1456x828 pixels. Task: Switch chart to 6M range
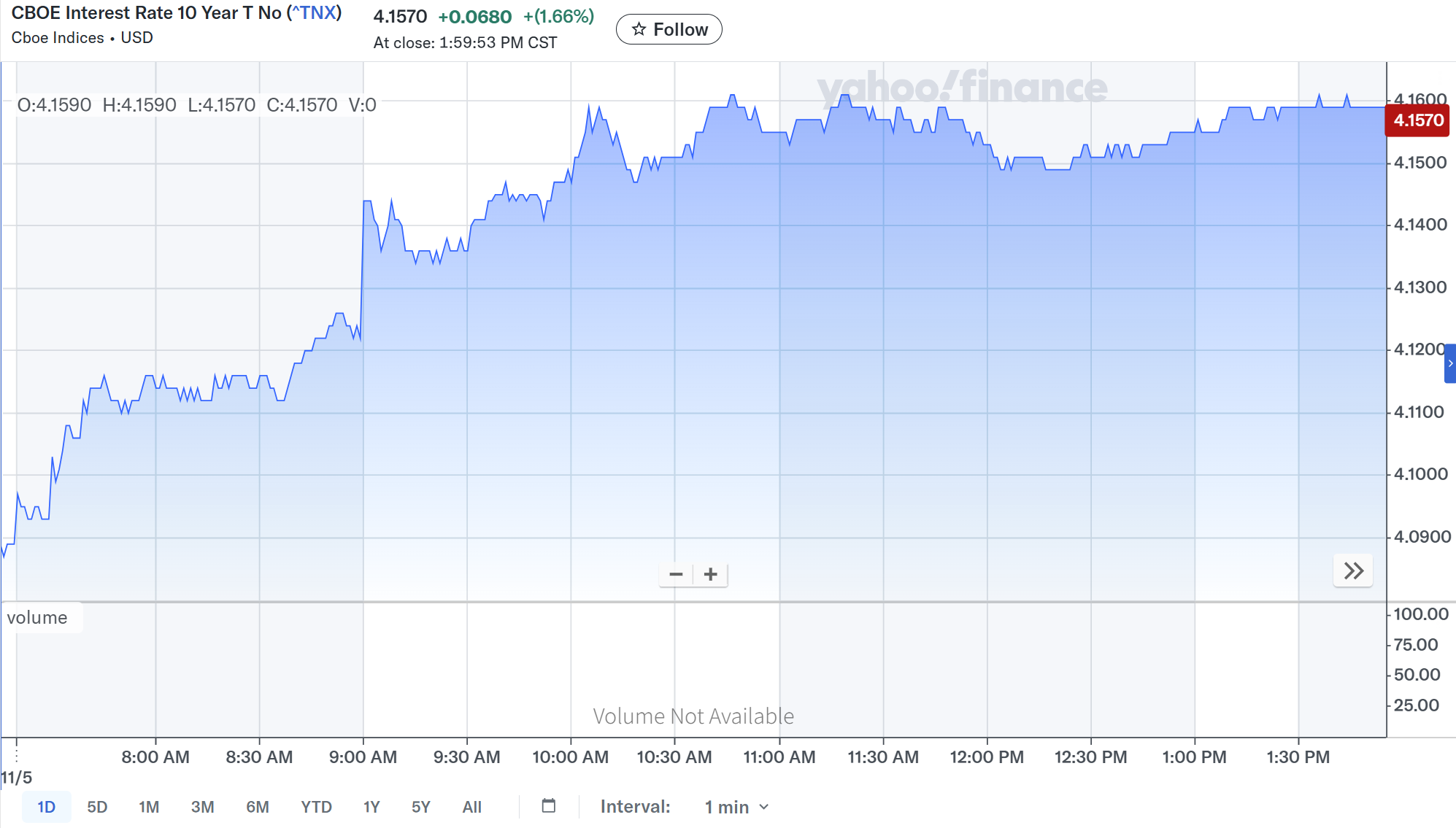pyautogui.click(x=257, y=807)
